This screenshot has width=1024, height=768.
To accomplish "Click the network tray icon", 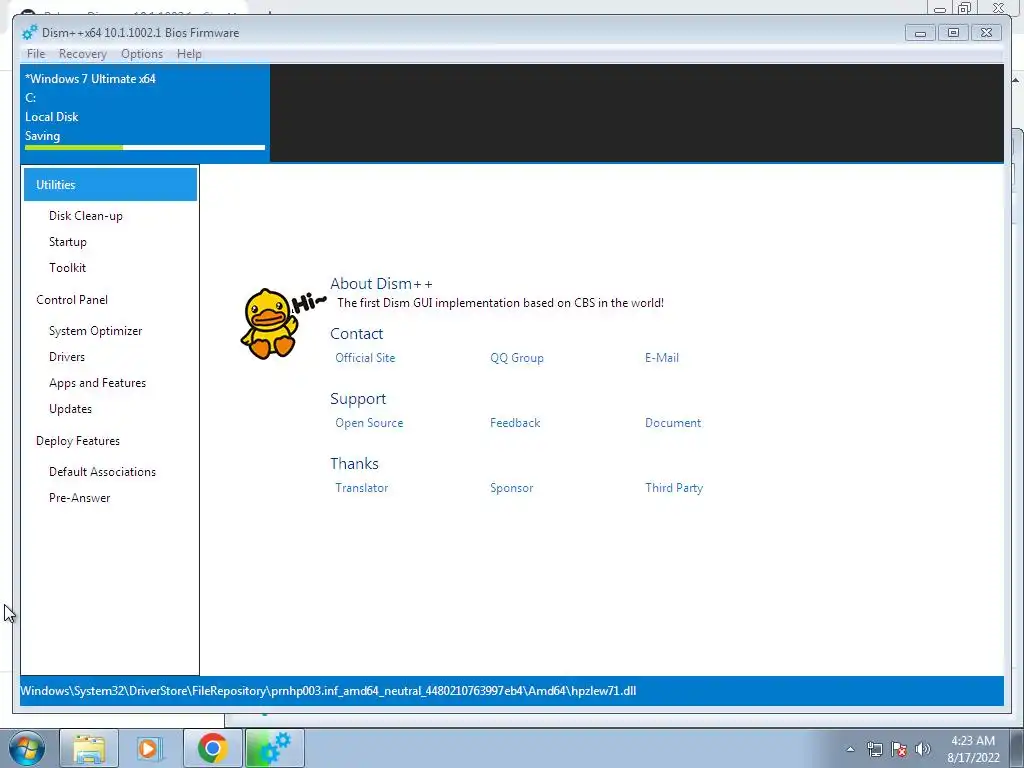I will pos(874,749).
